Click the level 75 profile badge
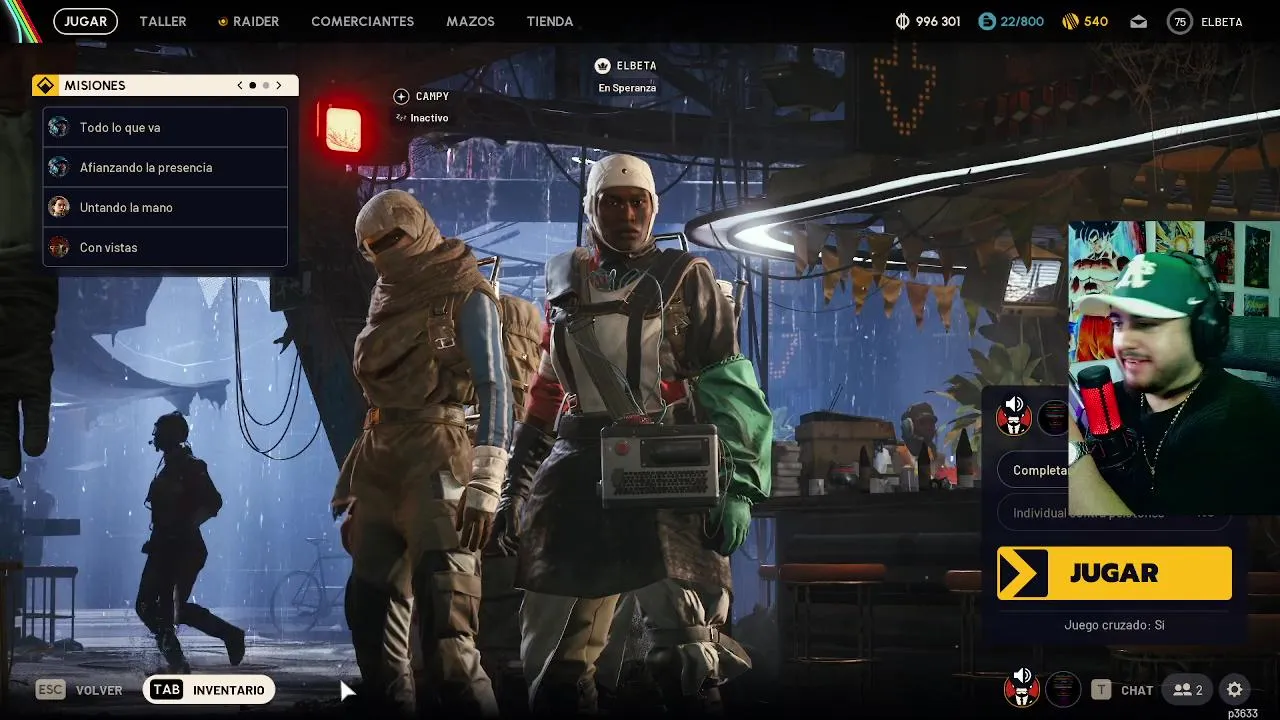The width and height of the screenshot is (1280, 720). (x=1180, y=21)
